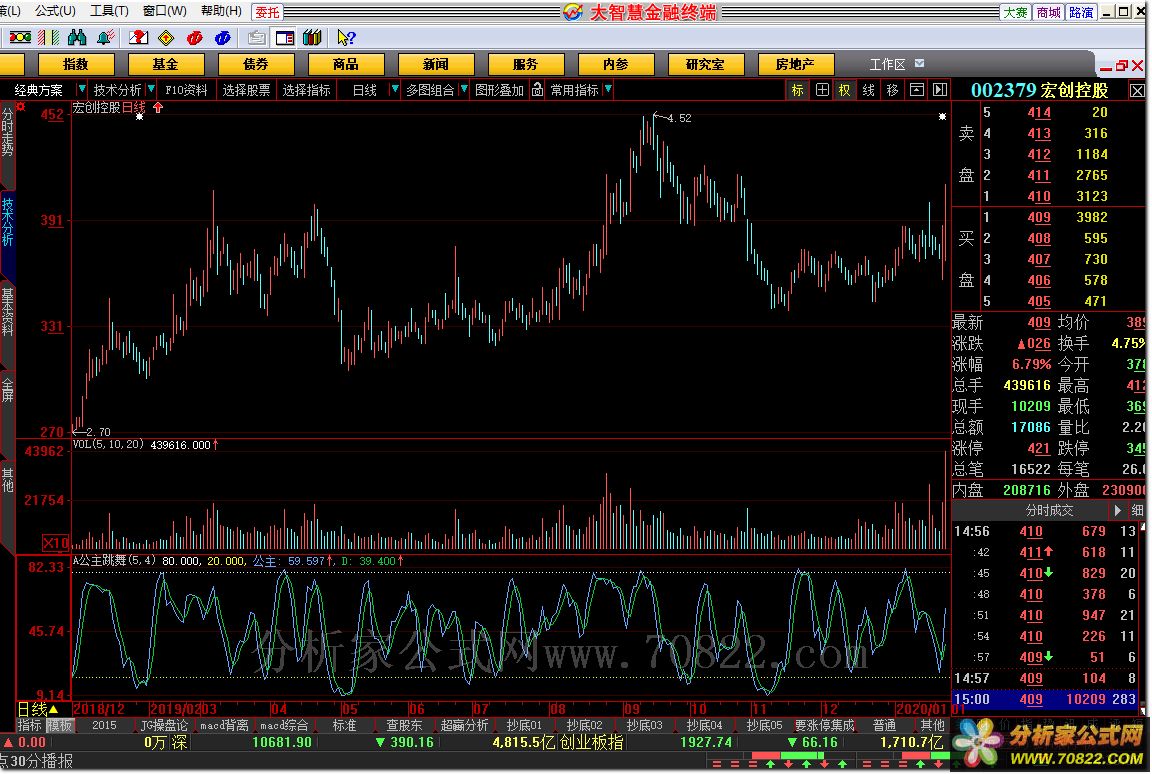Image resolution: width=1152 pixels, height=774 pixels.
Task: Click the skip-to-end arrow icon
Action: pos(940,90)
